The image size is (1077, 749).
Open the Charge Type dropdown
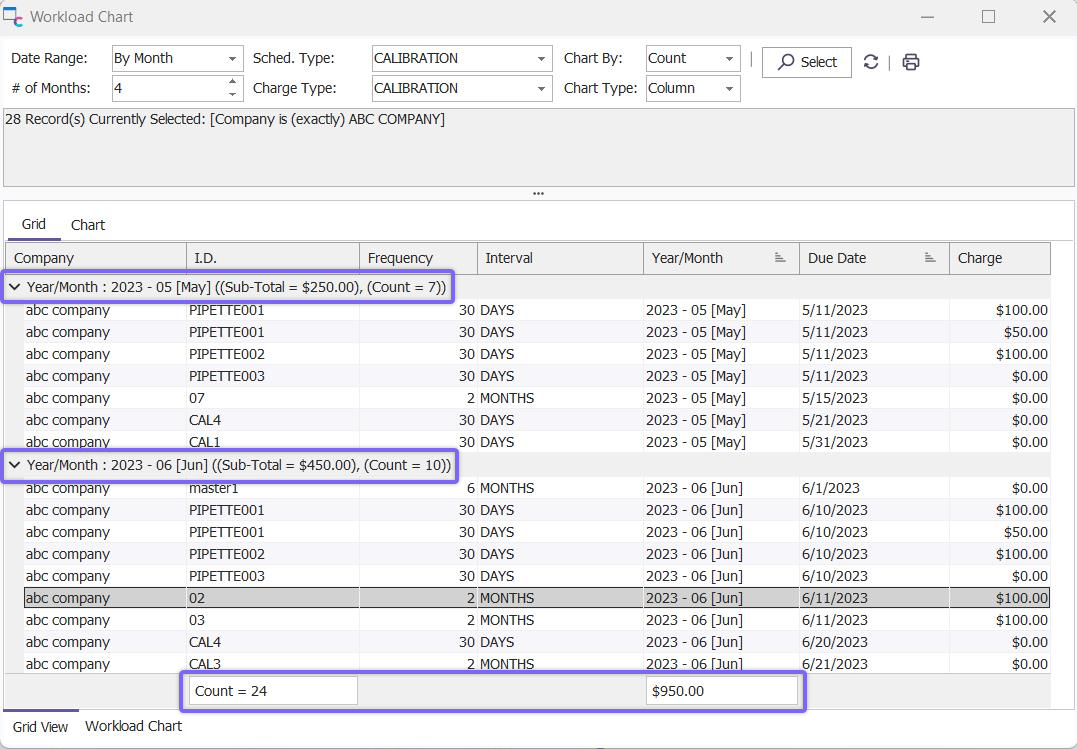pyautogui.click(x=541, y=89)
